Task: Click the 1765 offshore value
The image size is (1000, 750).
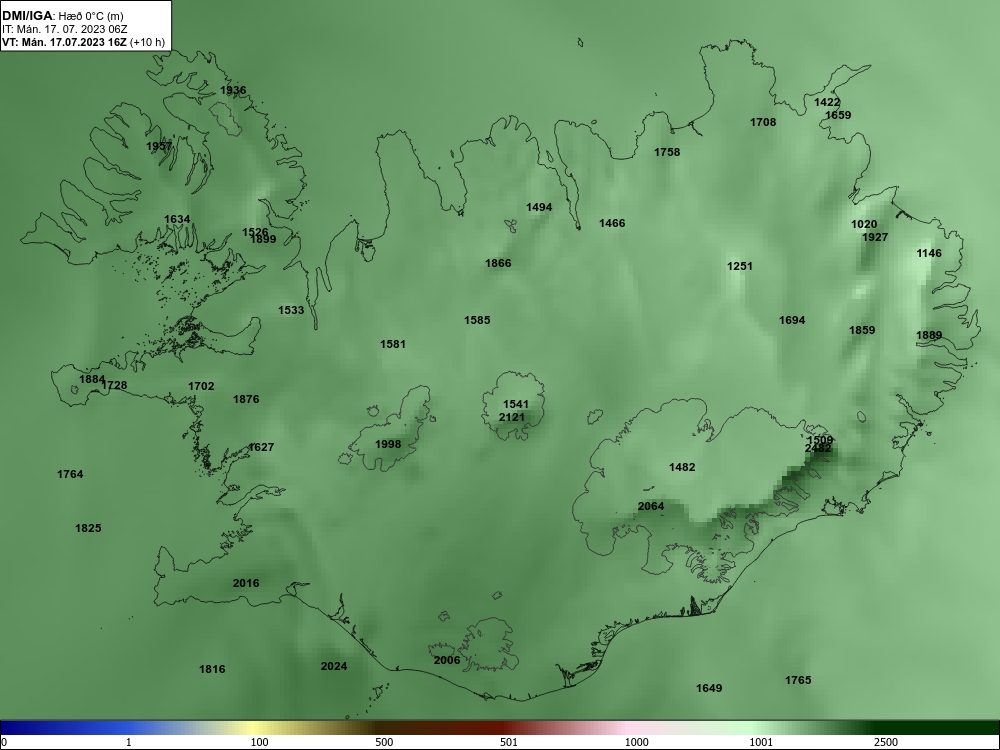Action: coord(798,680)
